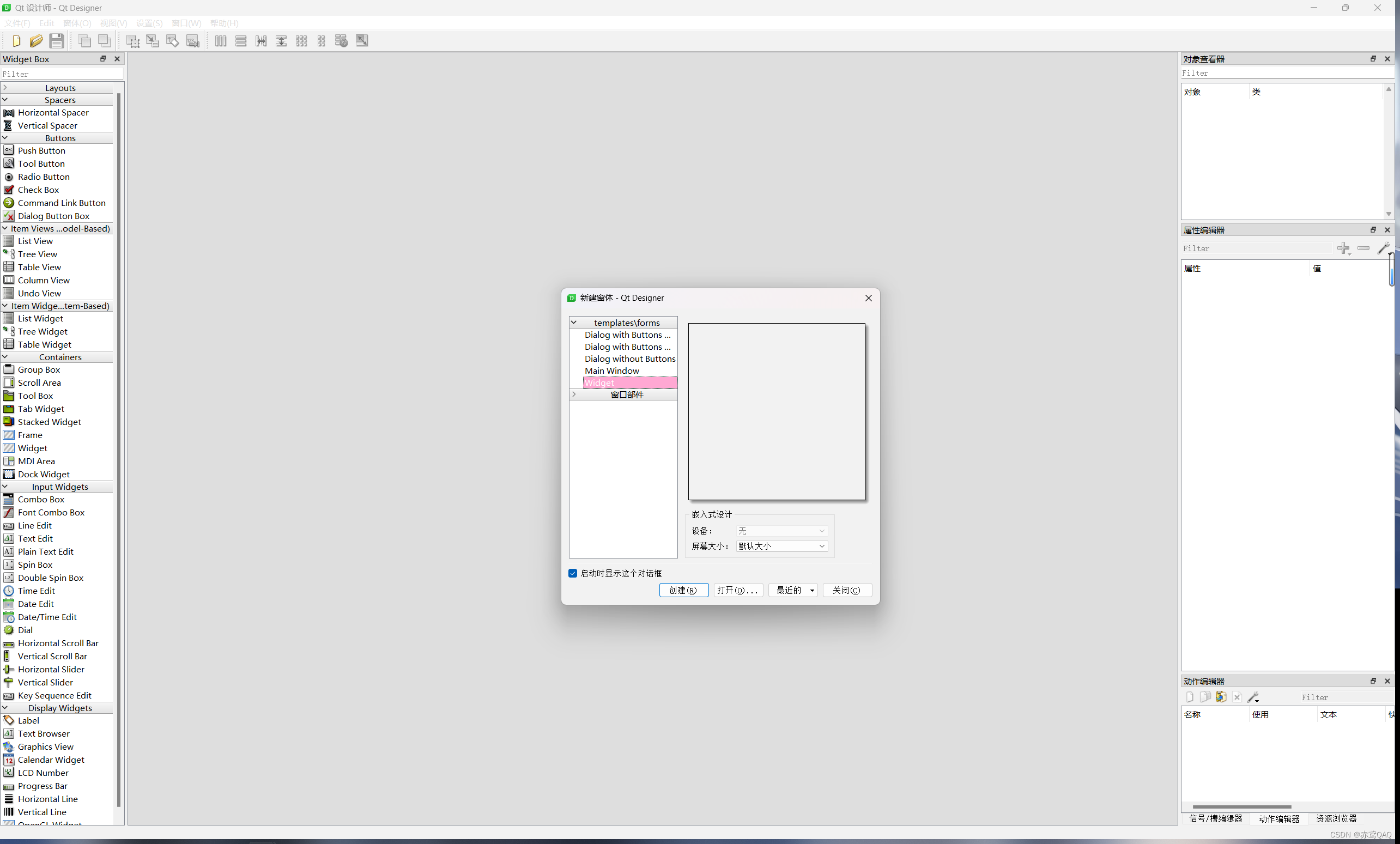
Task: Click the Open form folder icon
Action: (37, 41)
